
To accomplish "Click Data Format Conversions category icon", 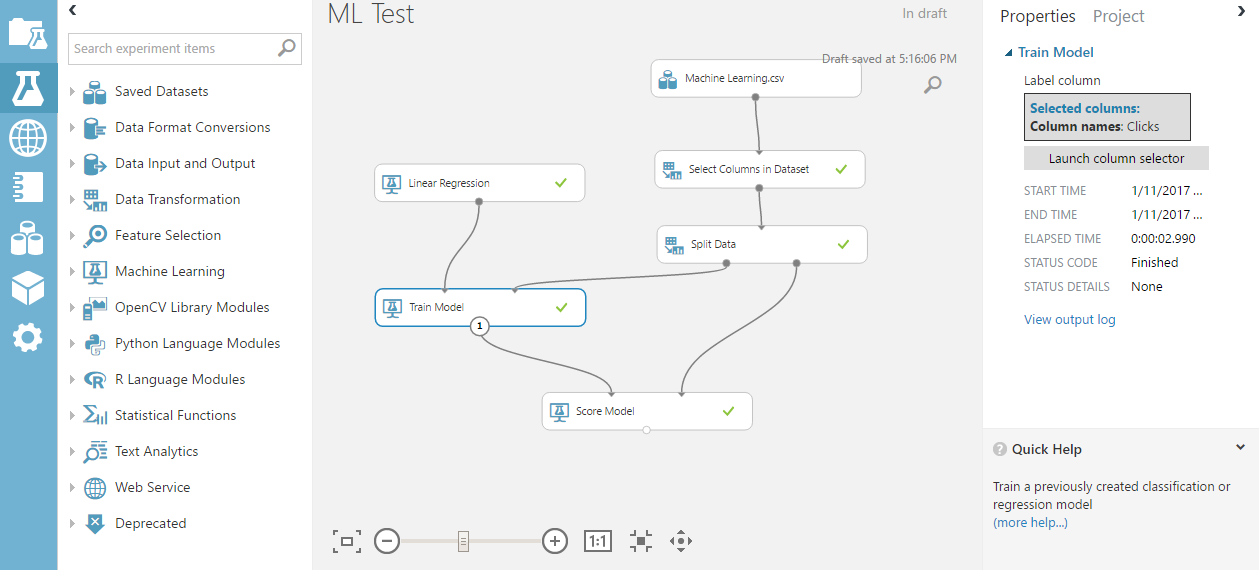I will point(95,128).
